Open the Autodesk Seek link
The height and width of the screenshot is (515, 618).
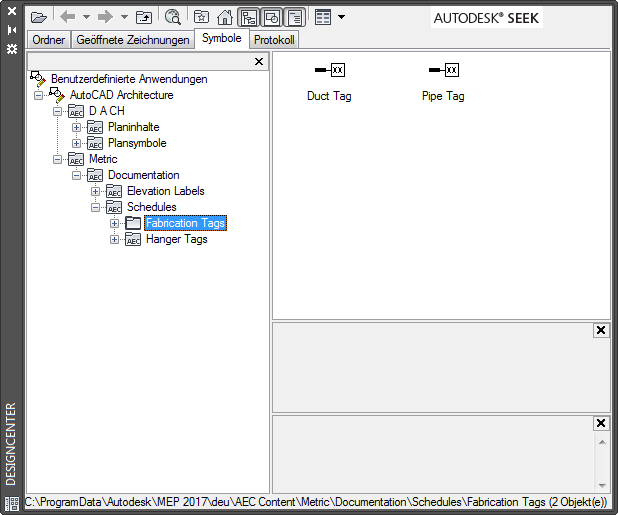point(486,18)
